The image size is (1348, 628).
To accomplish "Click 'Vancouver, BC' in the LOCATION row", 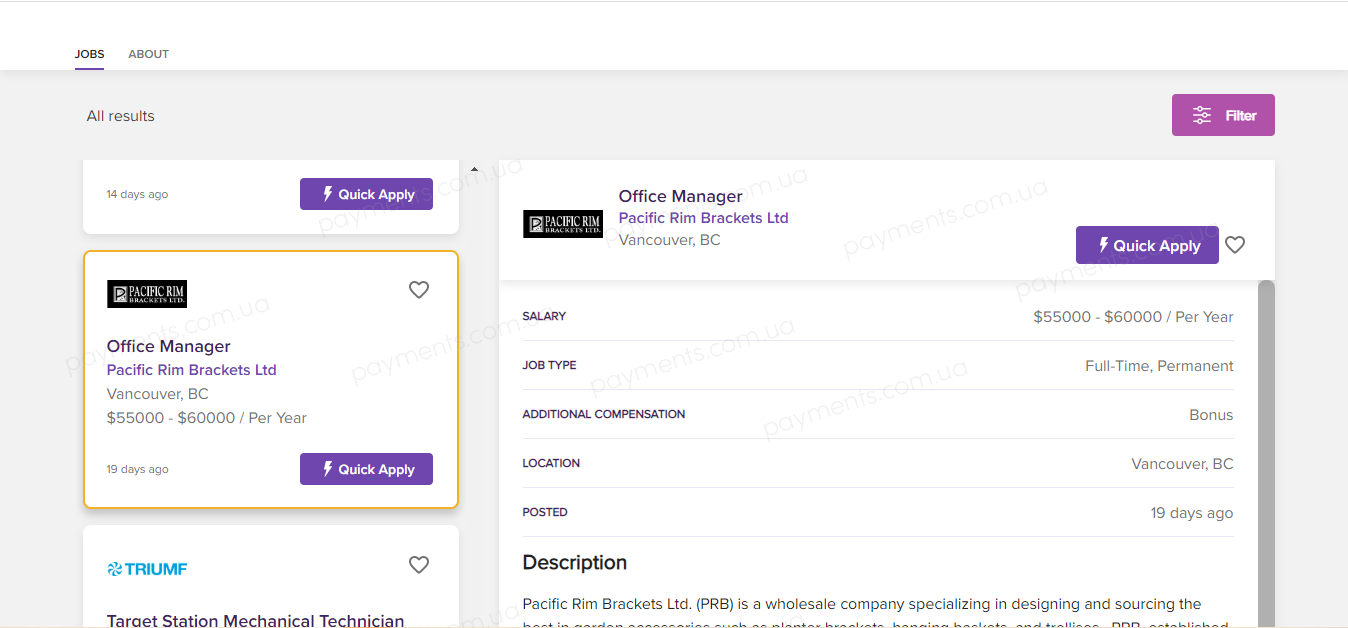I will pos(1182,464).
